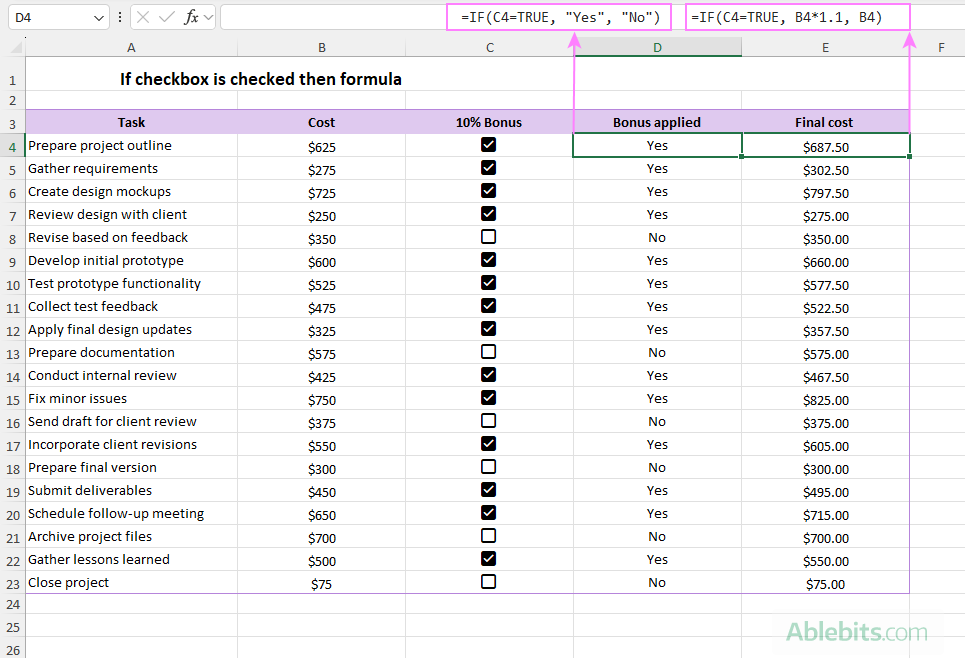Screen dimensions: 965x658
Task: Select column E header
Action: coord(823,46)
